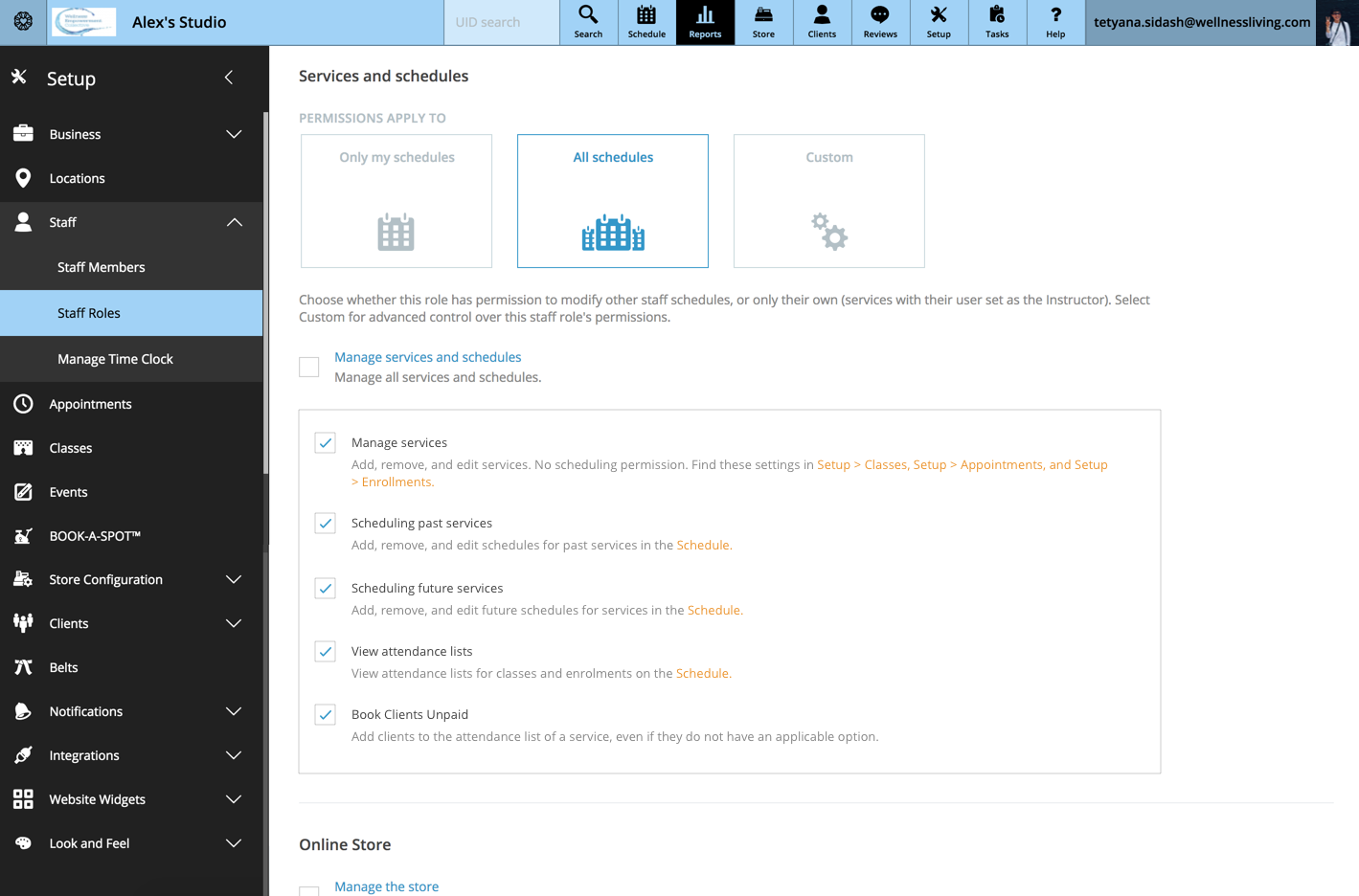Screen dimensions: 1359x896
Task: Click the account email tetyana.sidash@wellnessliving.com
Action: pyautogui.click(x=1202, y=22)
